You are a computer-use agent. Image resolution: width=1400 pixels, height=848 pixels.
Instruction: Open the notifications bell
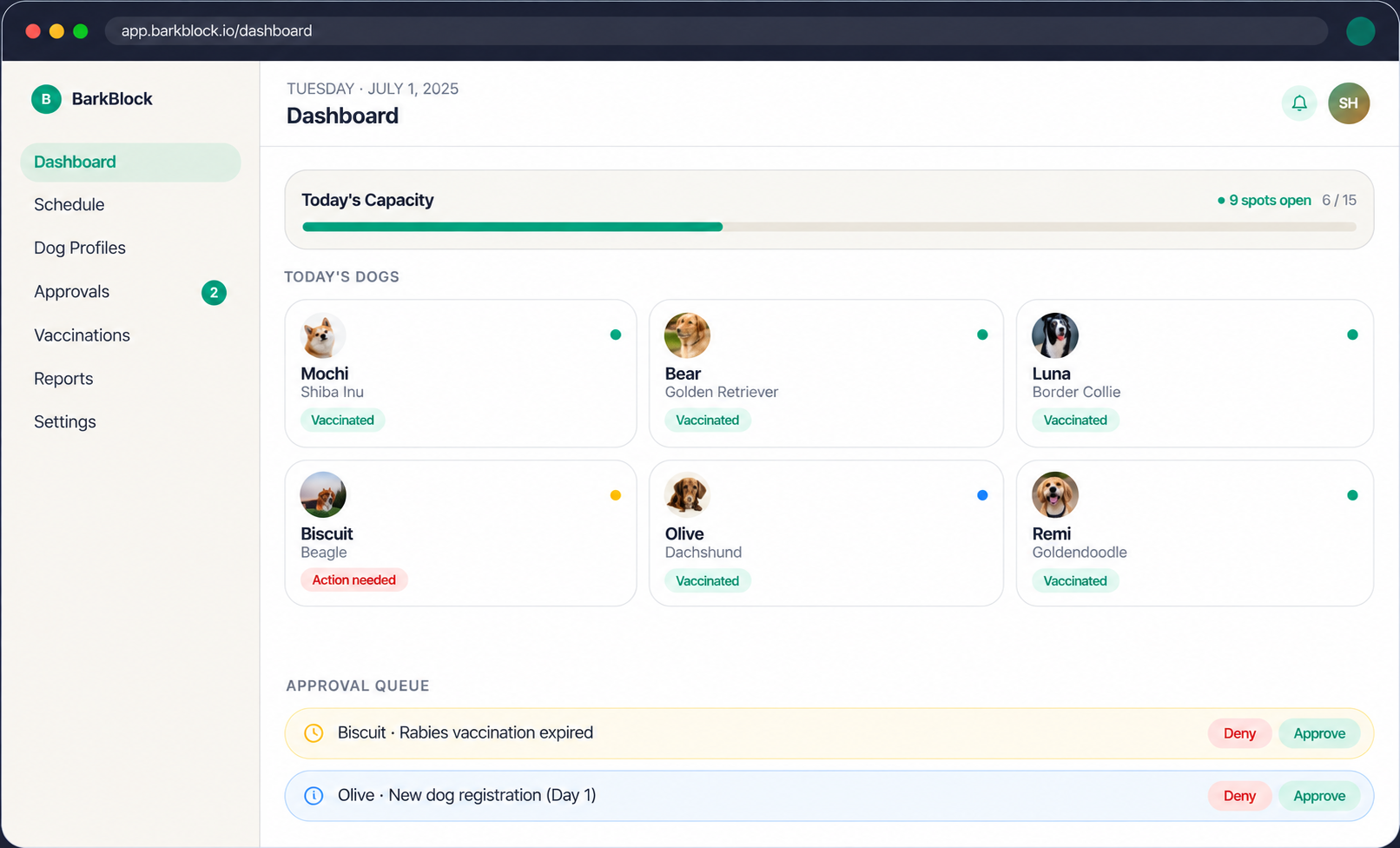(x=1299, y=103)
